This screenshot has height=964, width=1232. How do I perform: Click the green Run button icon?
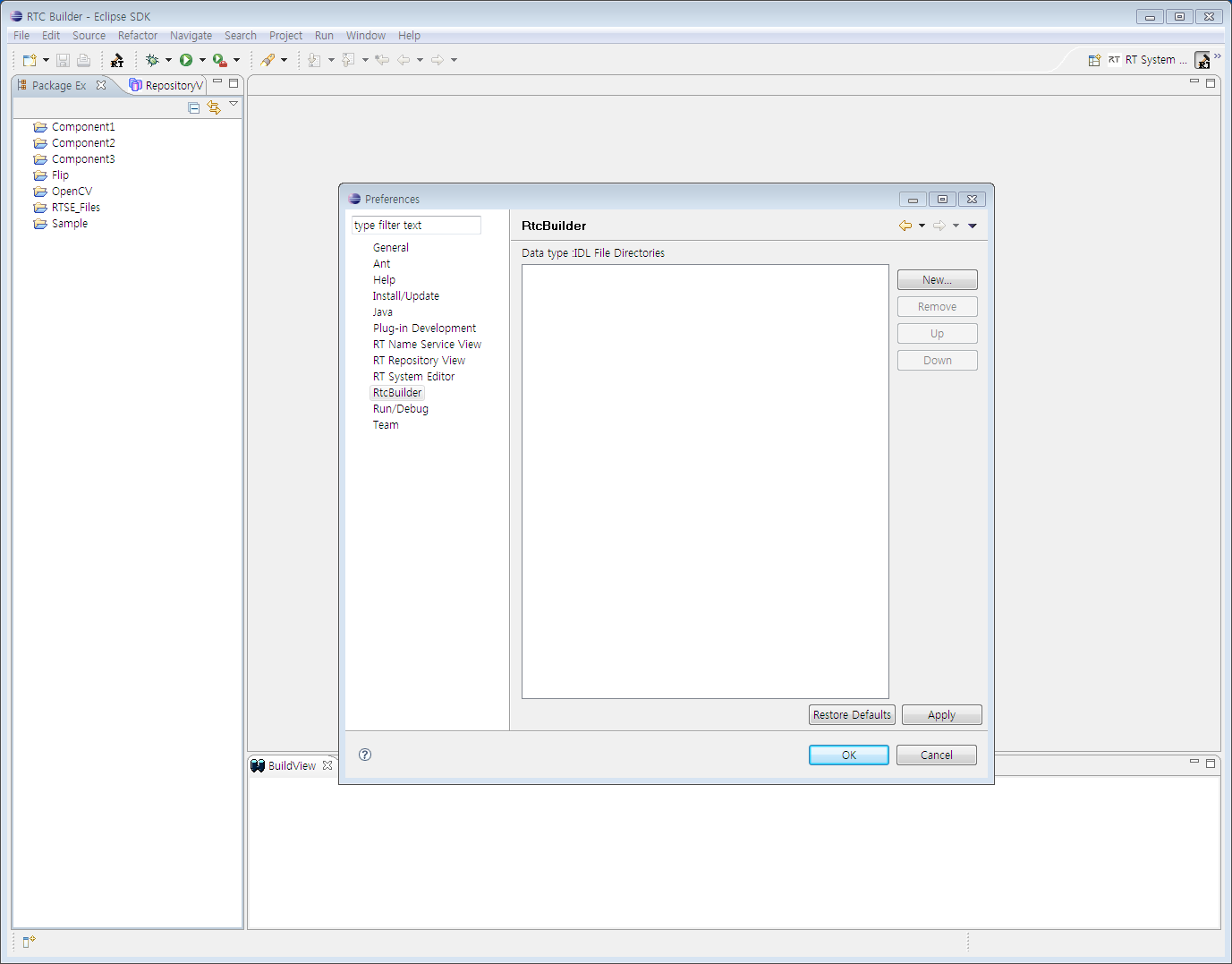pyautogui.click(x=186, y=60)
